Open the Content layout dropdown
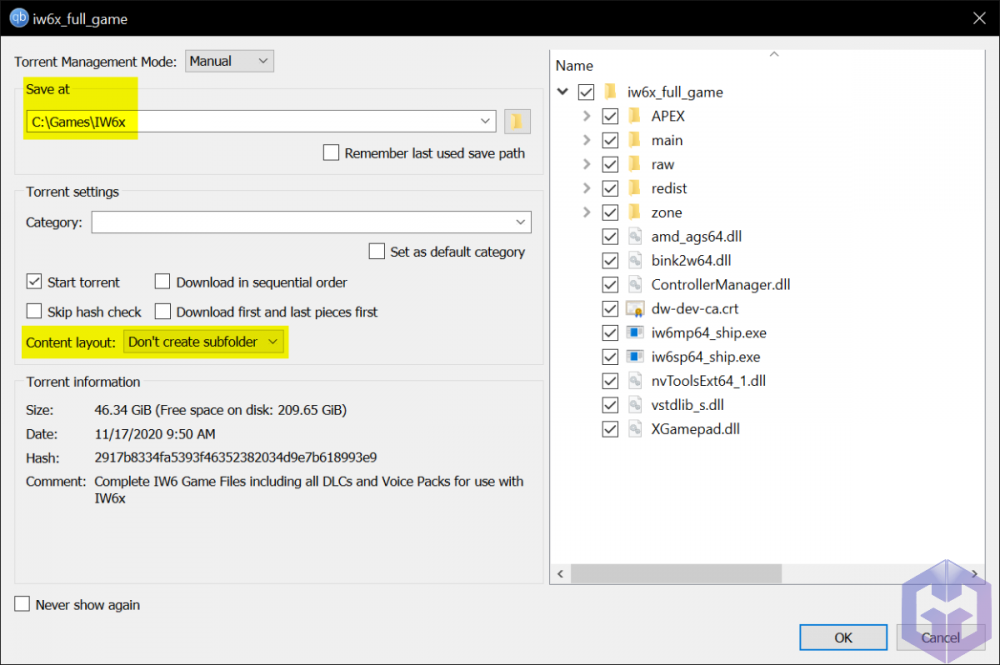 point(204,342)
